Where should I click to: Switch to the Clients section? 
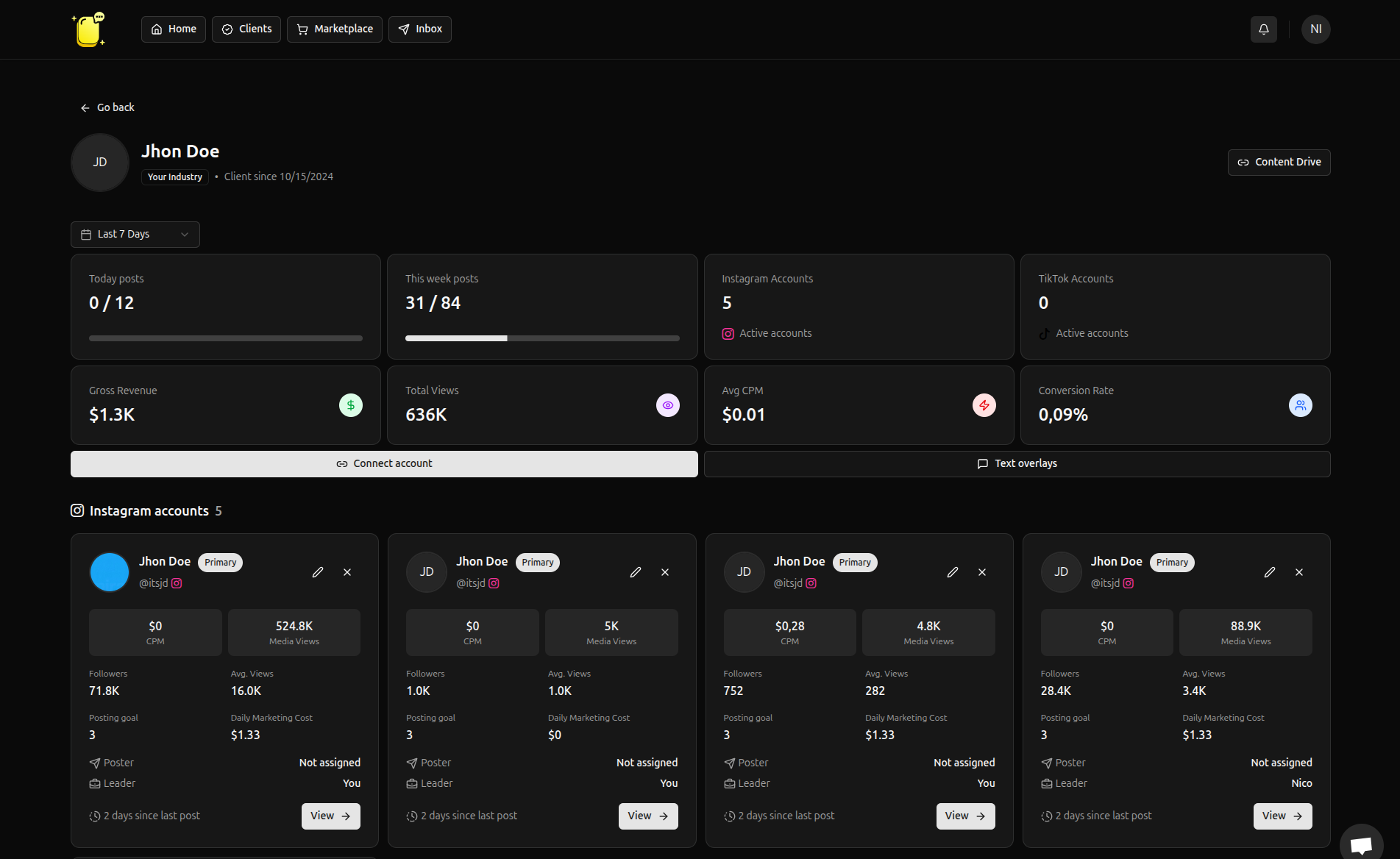pyautogui.click(x=246, y=29)
